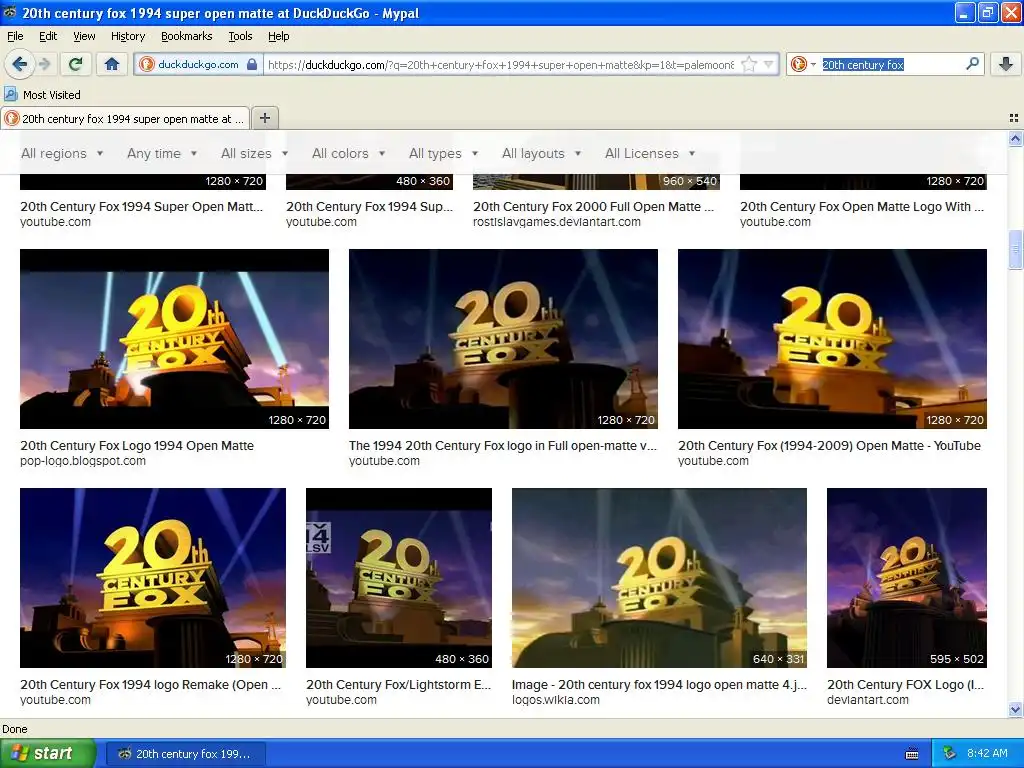Click the Forward arrow button
The image size is (1024, 768).
[44, 64]
